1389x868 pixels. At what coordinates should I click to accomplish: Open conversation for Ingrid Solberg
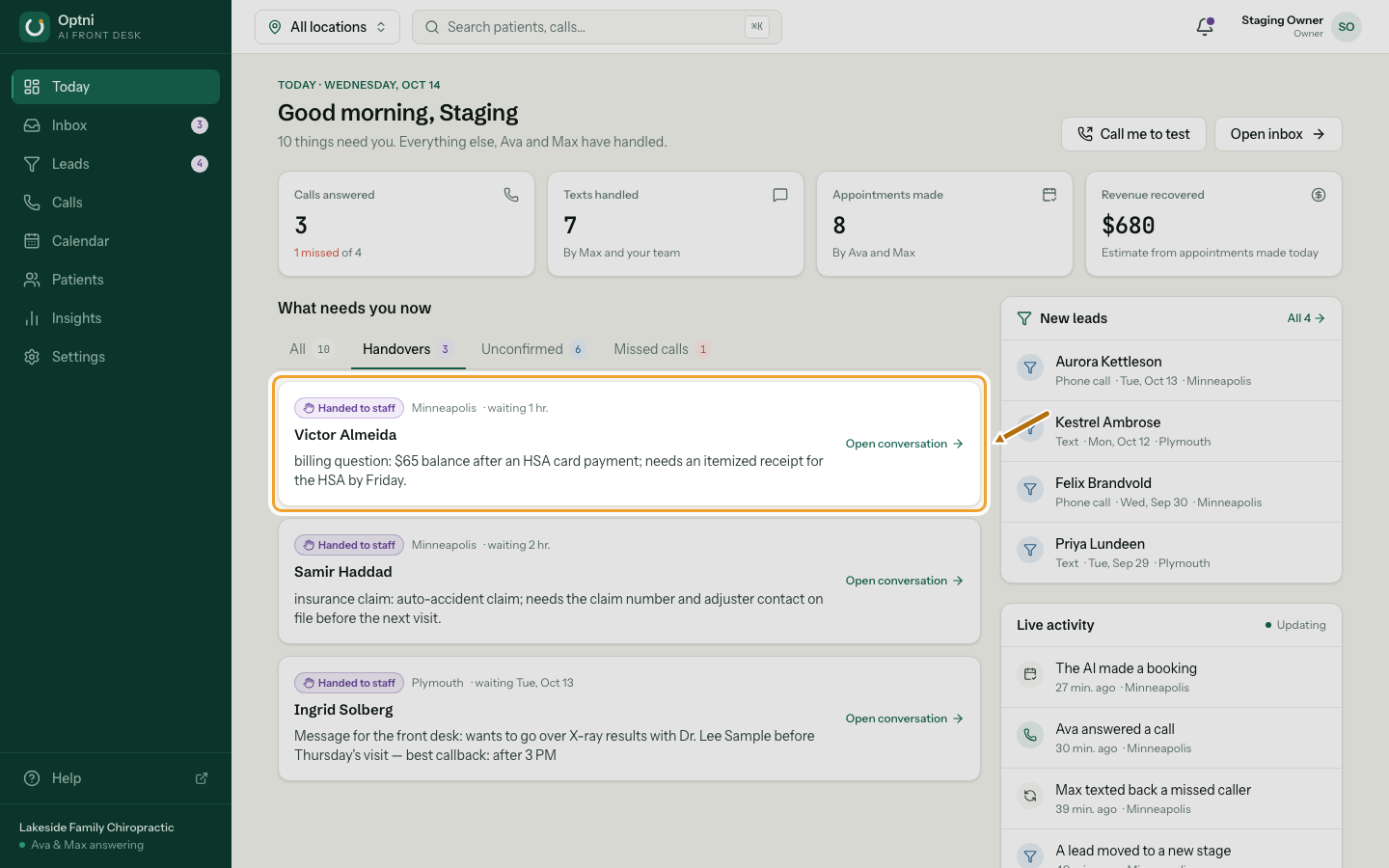[x=905, y=719]
